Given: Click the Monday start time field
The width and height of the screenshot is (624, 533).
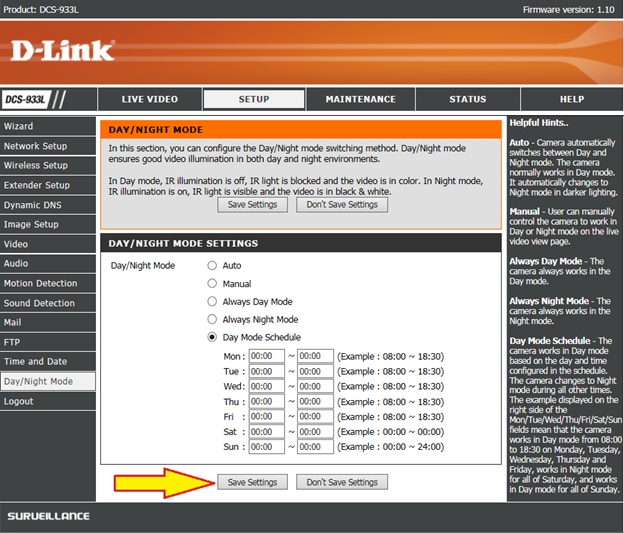Looking at the screenshot, I should (x=267, y=356).
